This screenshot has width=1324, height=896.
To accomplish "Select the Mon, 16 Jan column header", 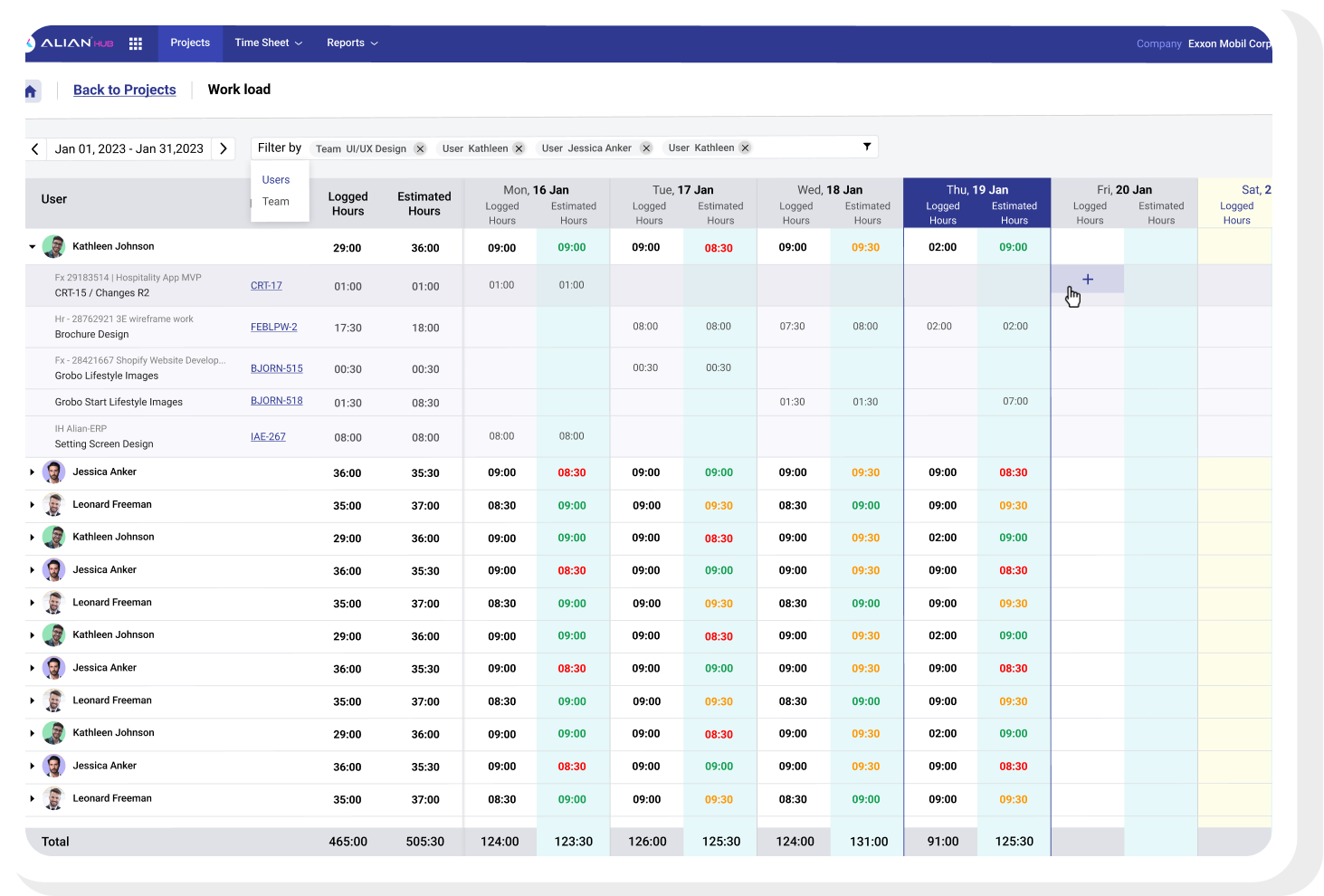I will coord(536,190).
